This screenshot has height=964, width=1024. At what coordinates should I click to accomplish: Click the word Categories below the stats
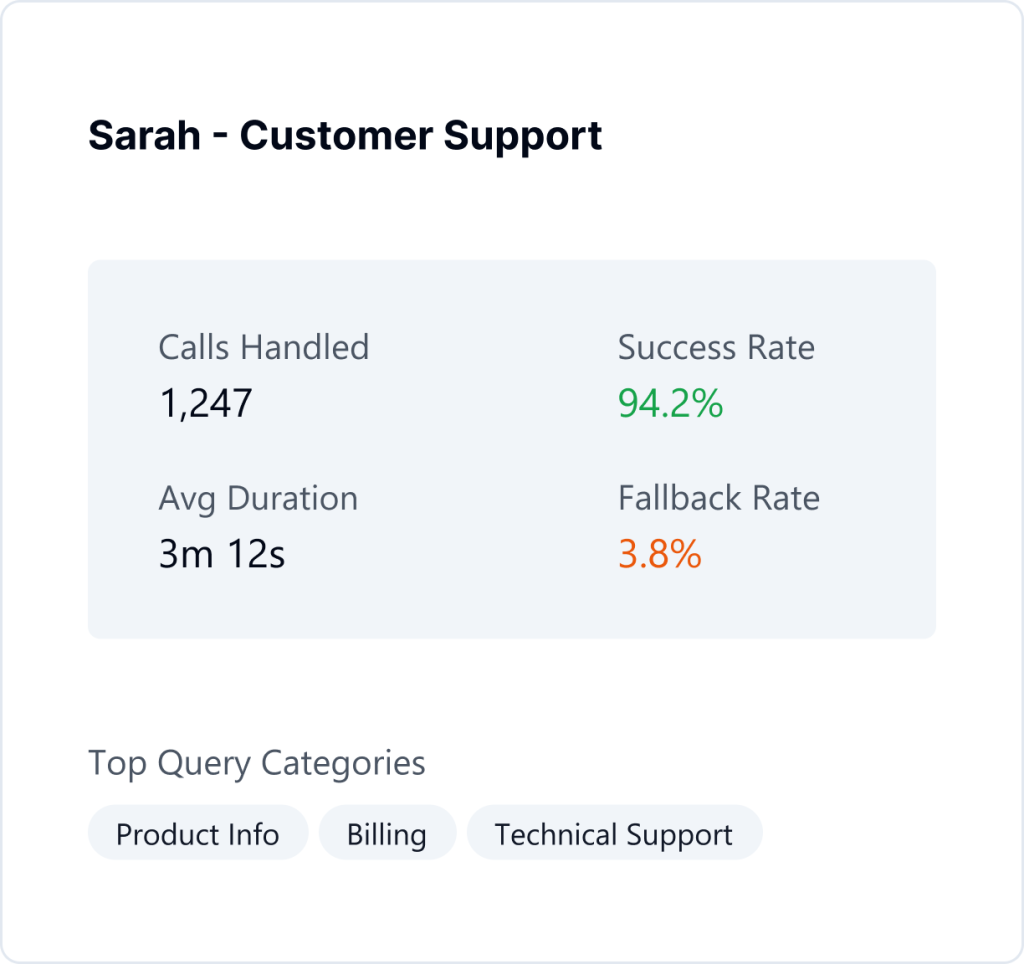[x=343, y=763]
